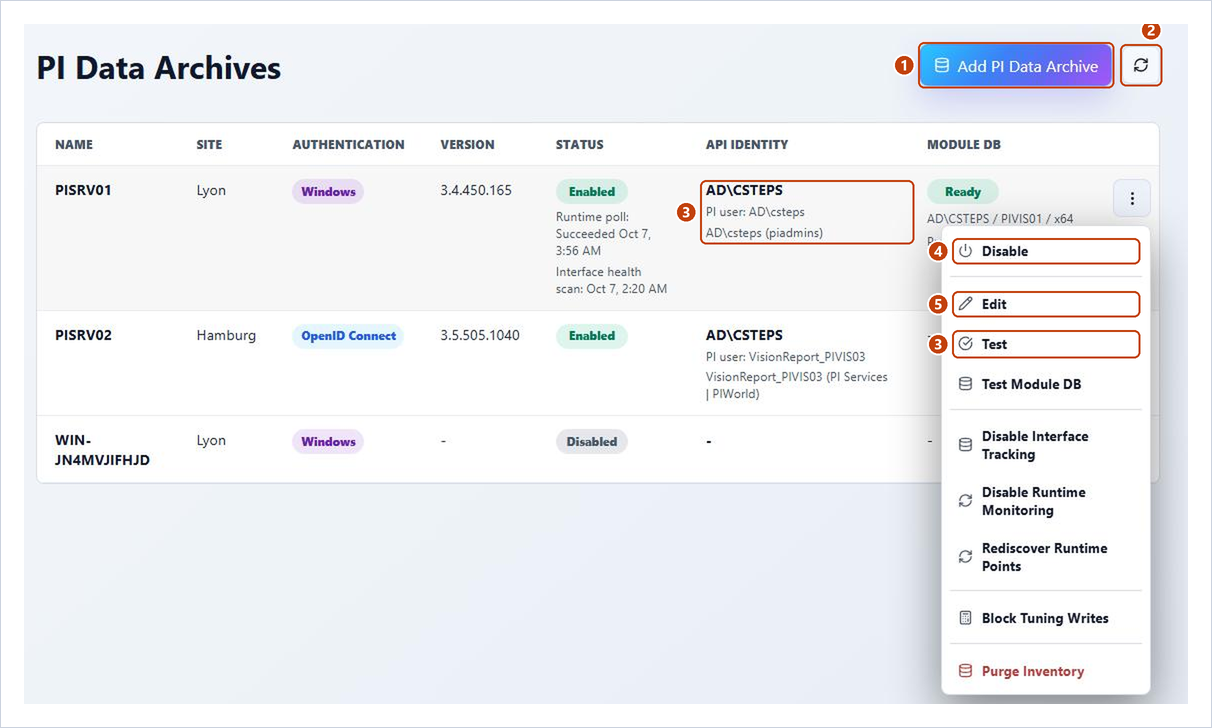Viewport: 1212px width, 728px height.
Task: Select Disable Interface Tracking
Action: (x=1046, y=445)
